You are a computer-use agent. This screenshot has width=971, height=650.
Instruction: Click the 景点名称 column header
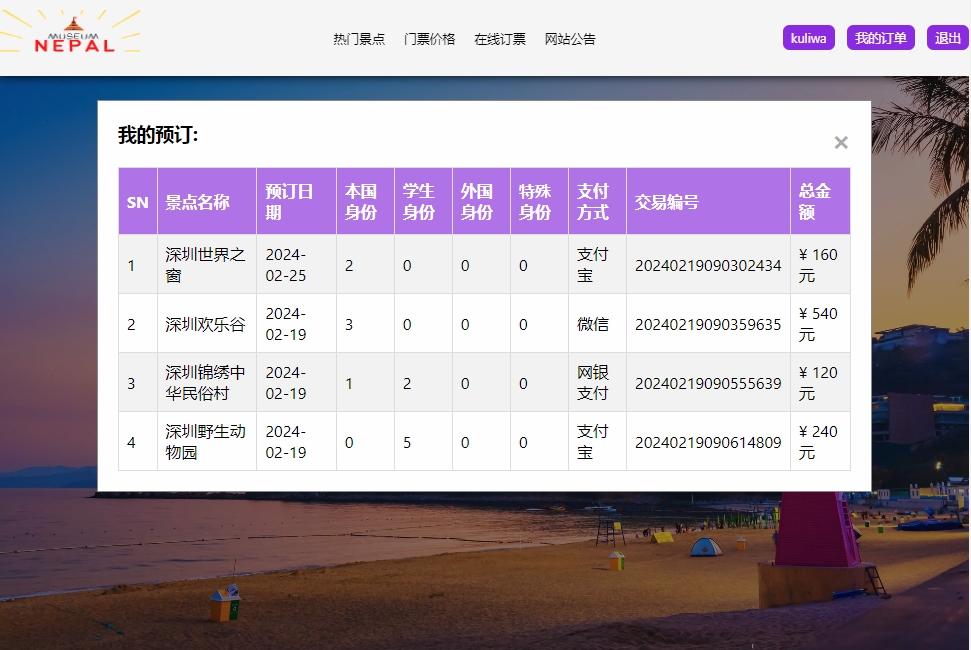coord(197,202)
